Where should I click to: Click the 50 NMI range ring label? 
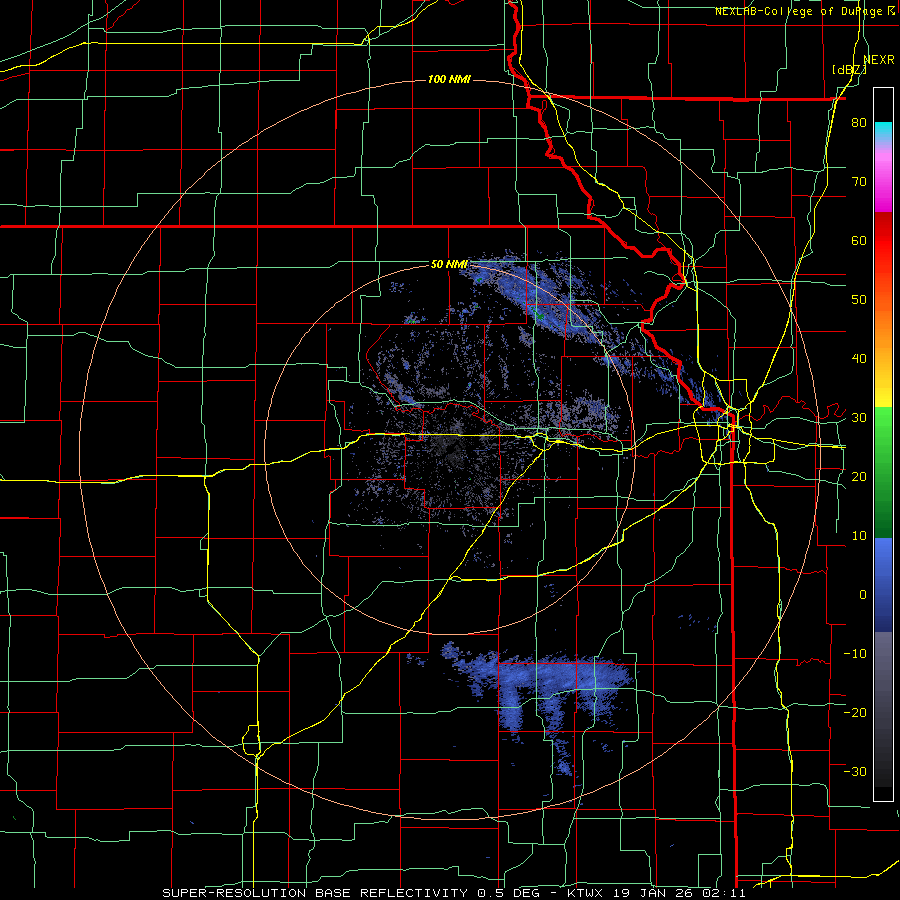click(x=449, y=265)
